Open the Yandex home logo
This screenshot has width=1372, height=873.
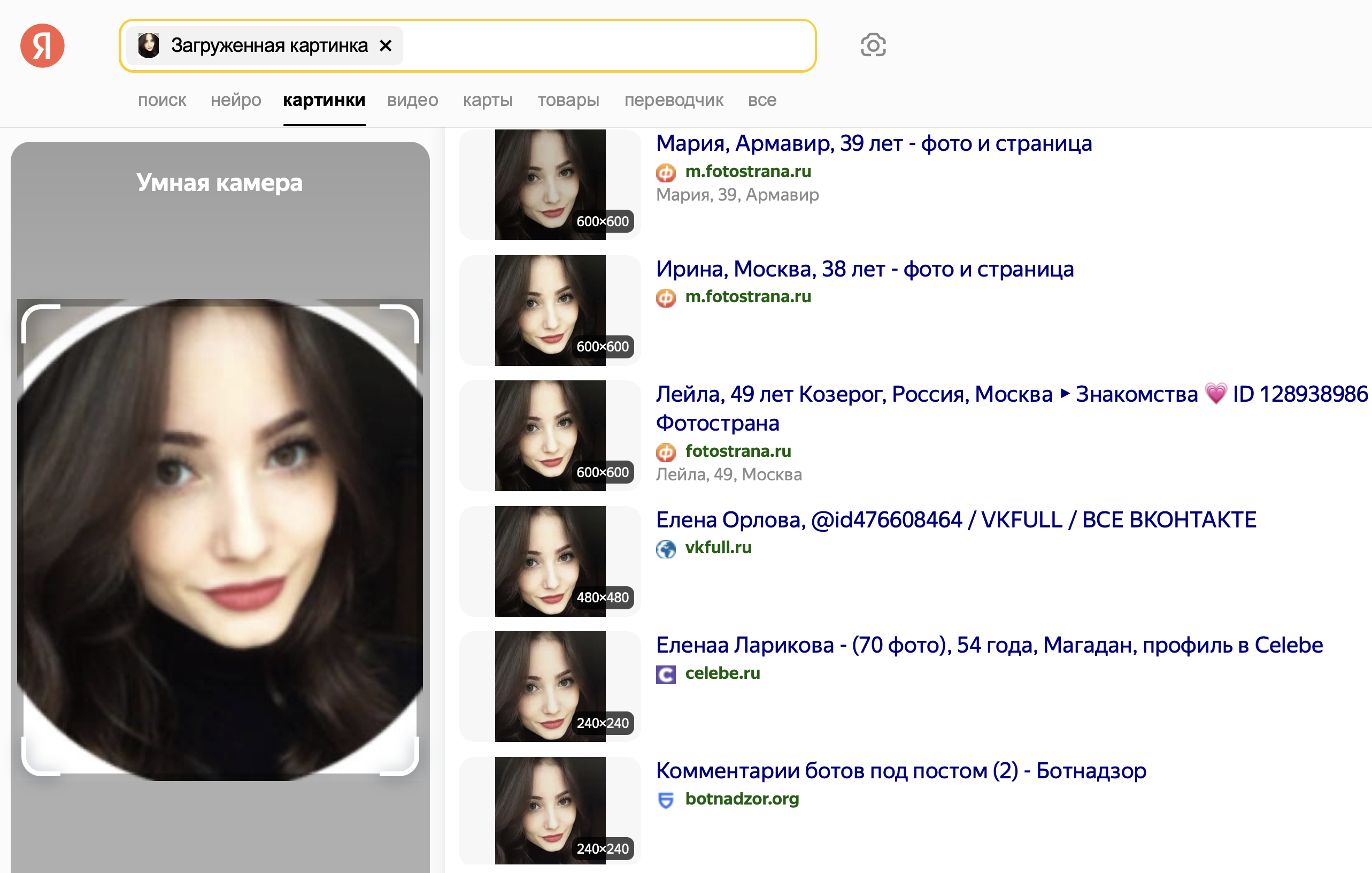[x=42, y=45]
